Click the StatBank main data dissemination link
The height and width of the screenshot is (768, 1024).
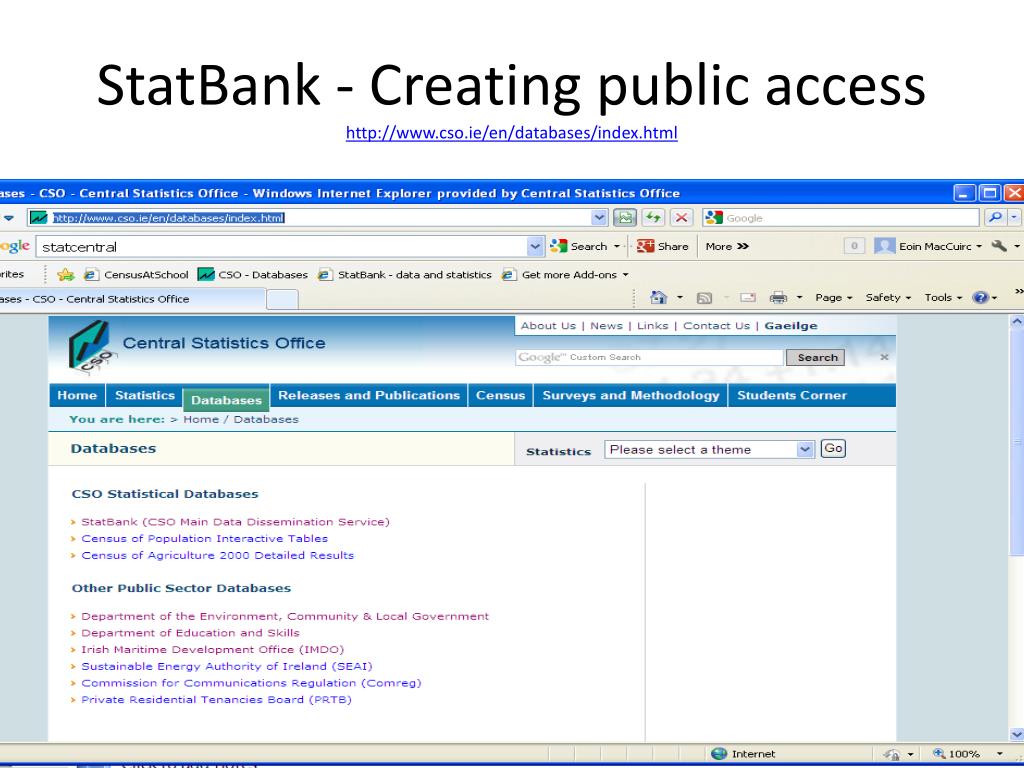pos(235,522)
